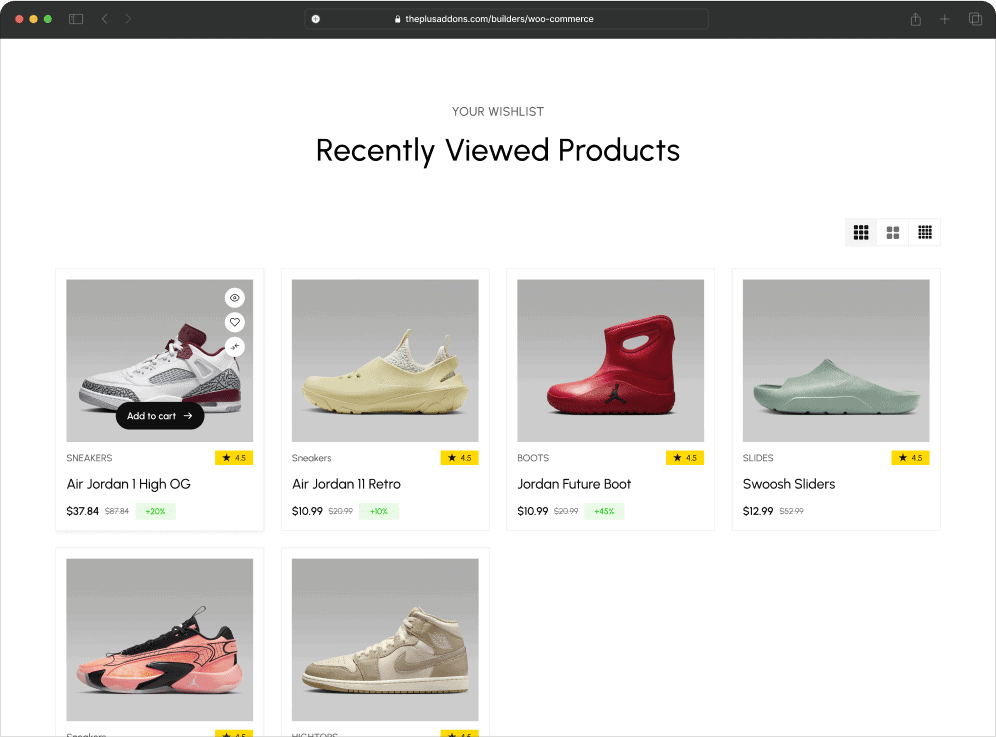996x737 pixels.
Task: Switch to 2x2 large grid view
Action: 893,232
